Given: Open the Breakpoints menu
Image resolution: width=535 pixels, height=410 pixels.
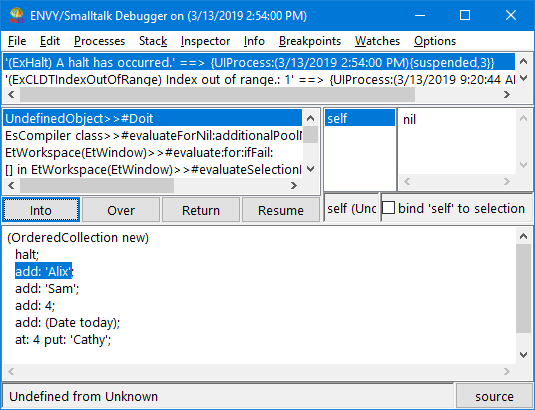Looking at the screenshot, I should coord(310,41).
